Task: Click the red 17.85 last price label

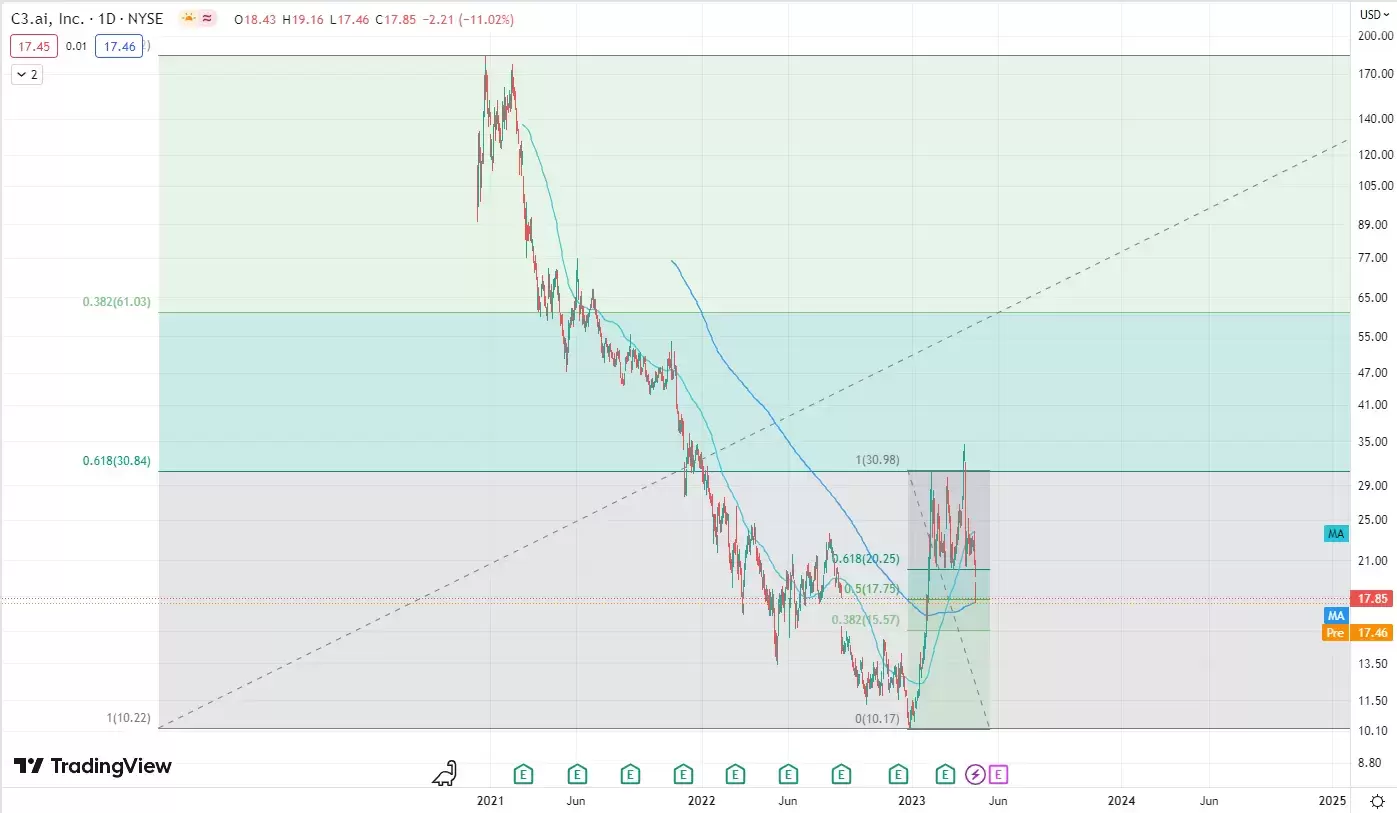Action: point(1372,598)
